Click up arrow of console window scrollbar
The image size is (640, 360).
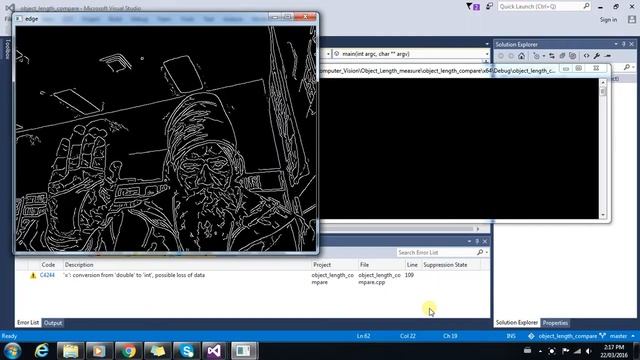point(603,82)
